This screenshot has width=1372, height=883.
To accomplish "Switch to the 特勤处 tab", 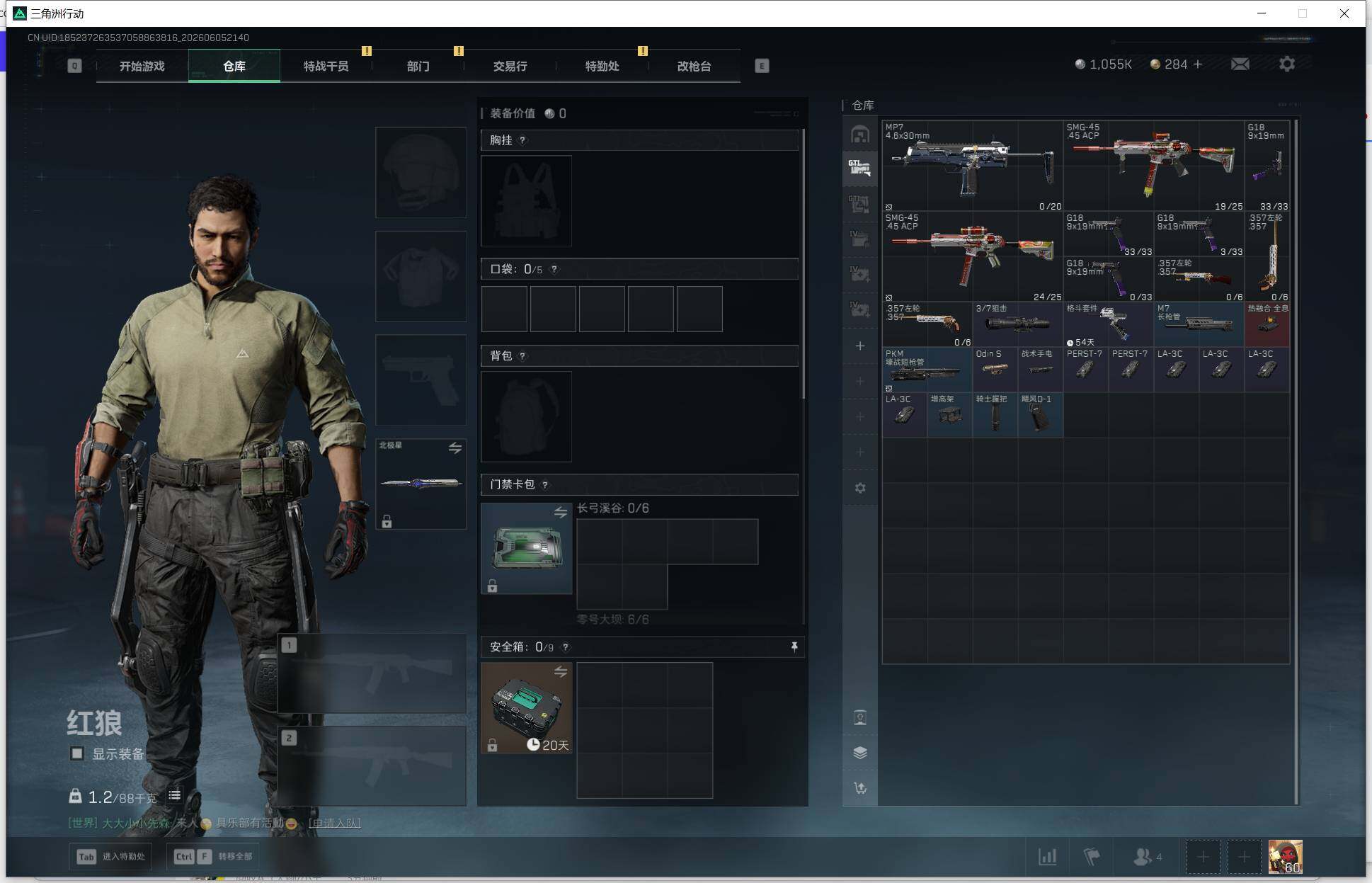I will pos(602,66).
